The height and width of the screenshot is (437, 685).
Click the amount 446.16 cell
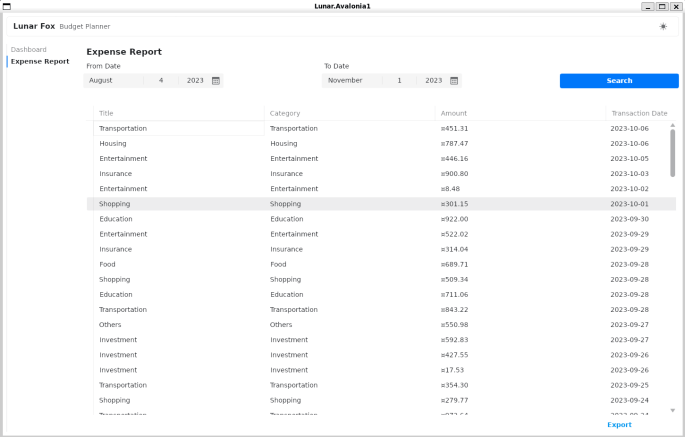520,159
